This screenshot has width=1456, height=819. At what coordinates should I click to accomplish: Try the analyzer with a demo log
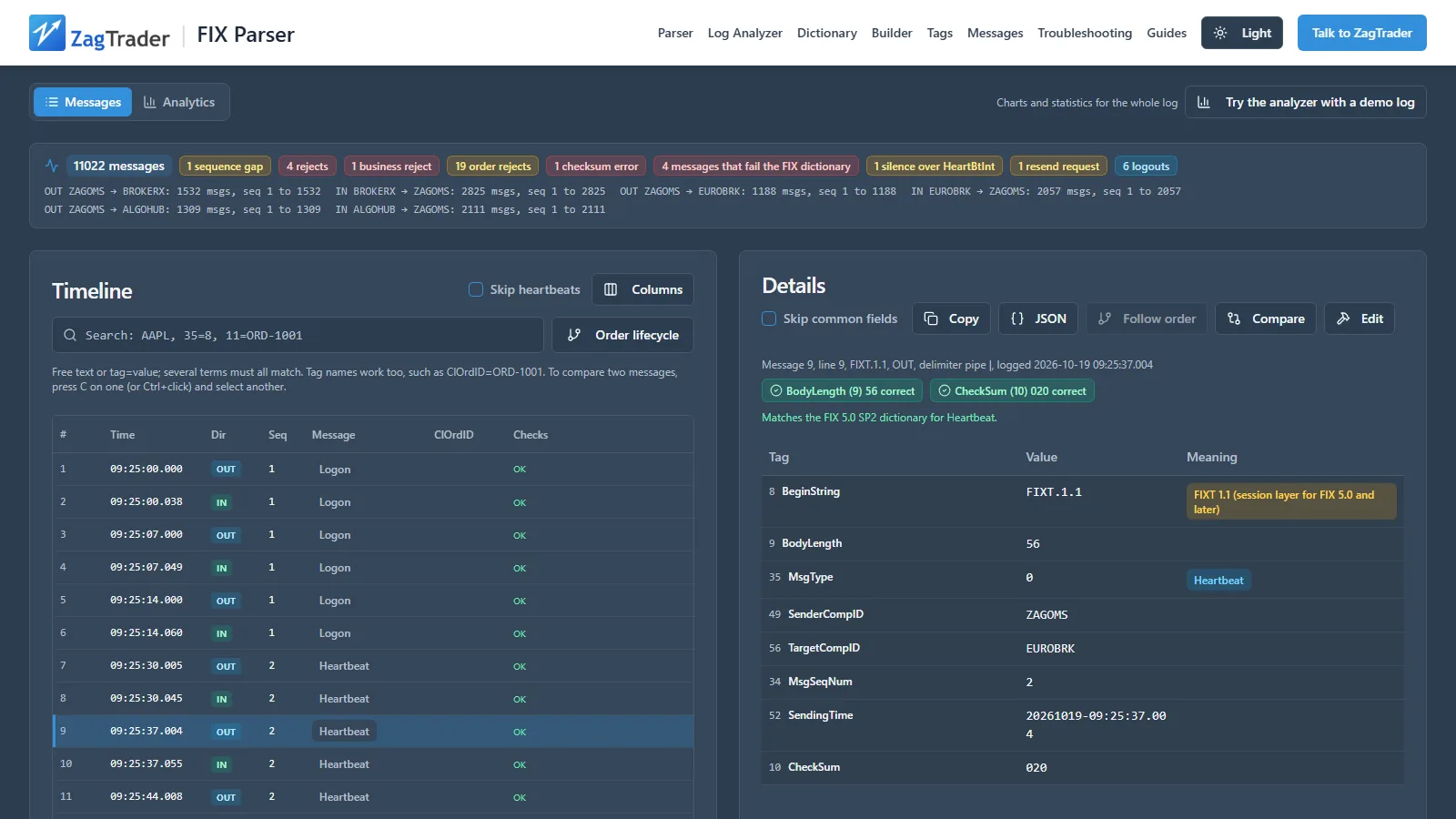[x=1305, y=102]
